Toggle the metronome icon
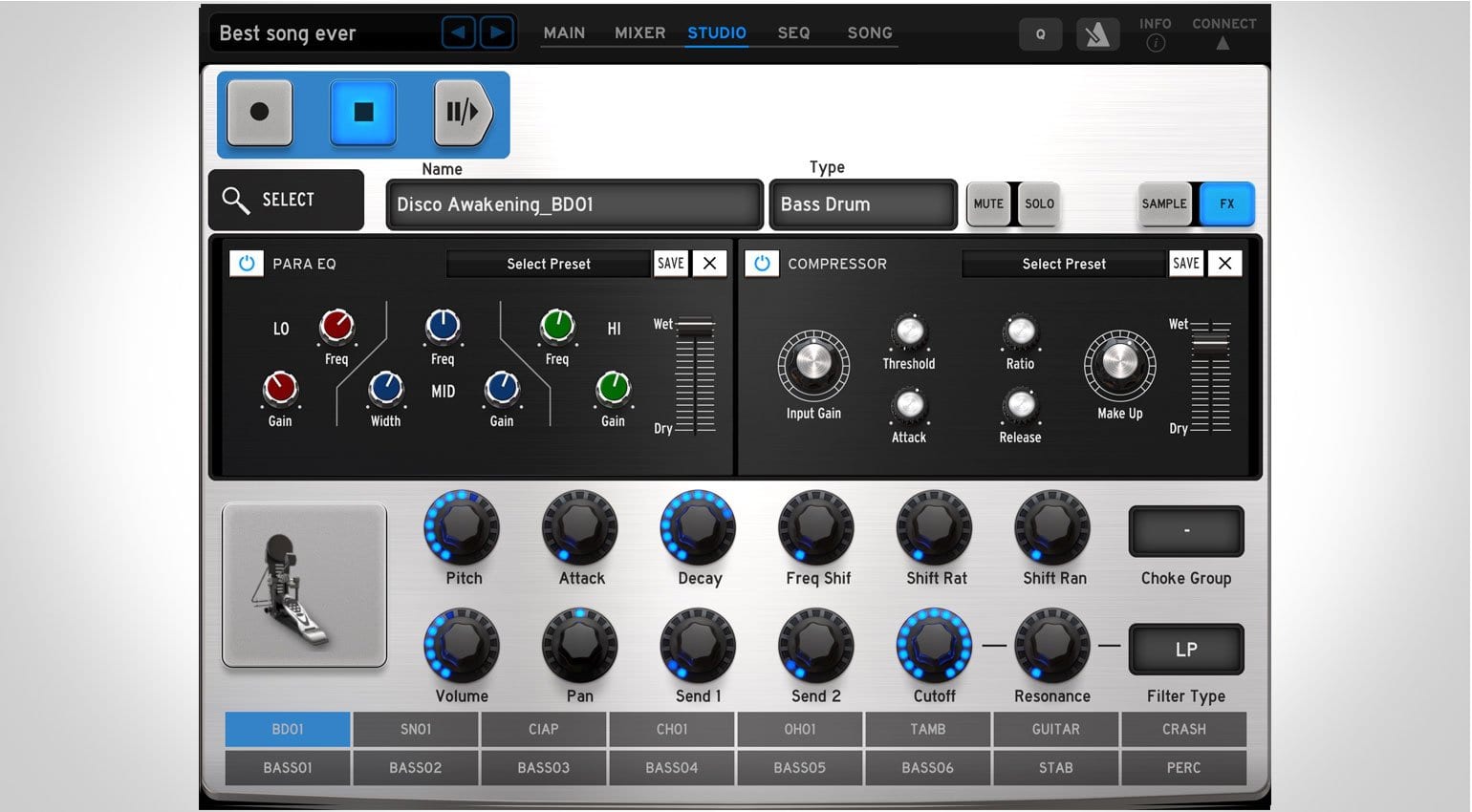 (1097, 34)
